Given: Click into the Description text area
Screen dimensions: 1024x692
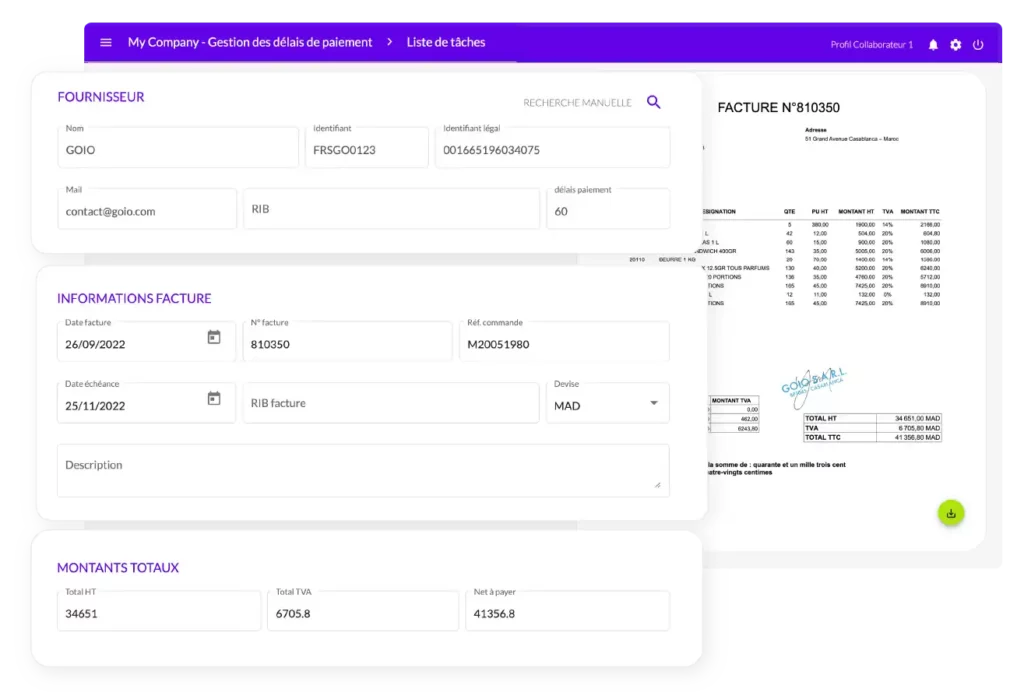Looking at the screenshot, I should (x=363, y=470).
